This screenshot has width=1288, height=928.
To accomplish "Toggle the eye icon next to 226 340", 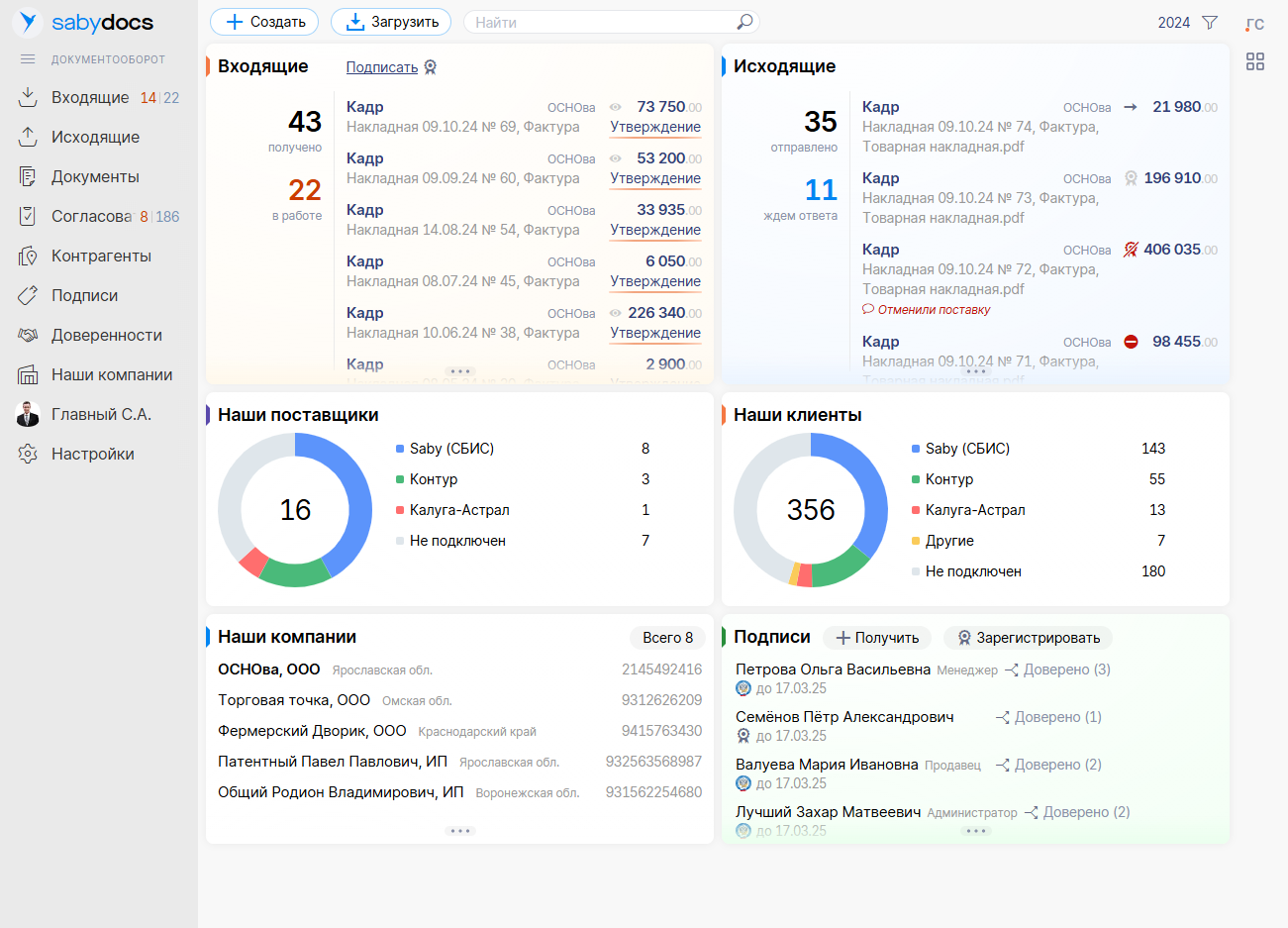I will point(616,313).
